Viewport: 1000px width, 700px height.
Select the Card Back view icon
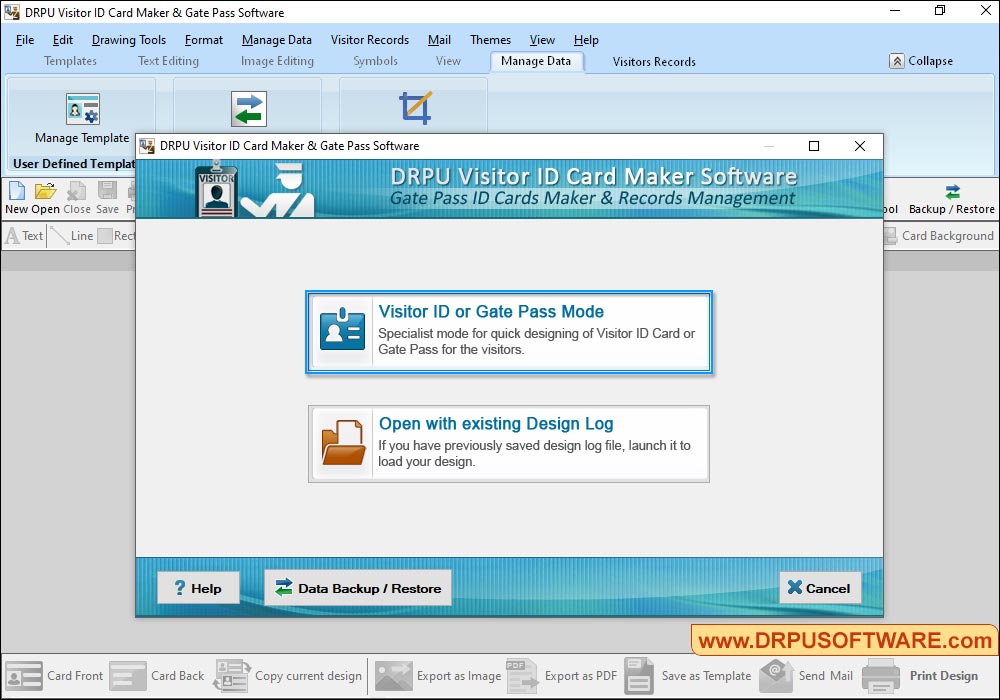128,676
